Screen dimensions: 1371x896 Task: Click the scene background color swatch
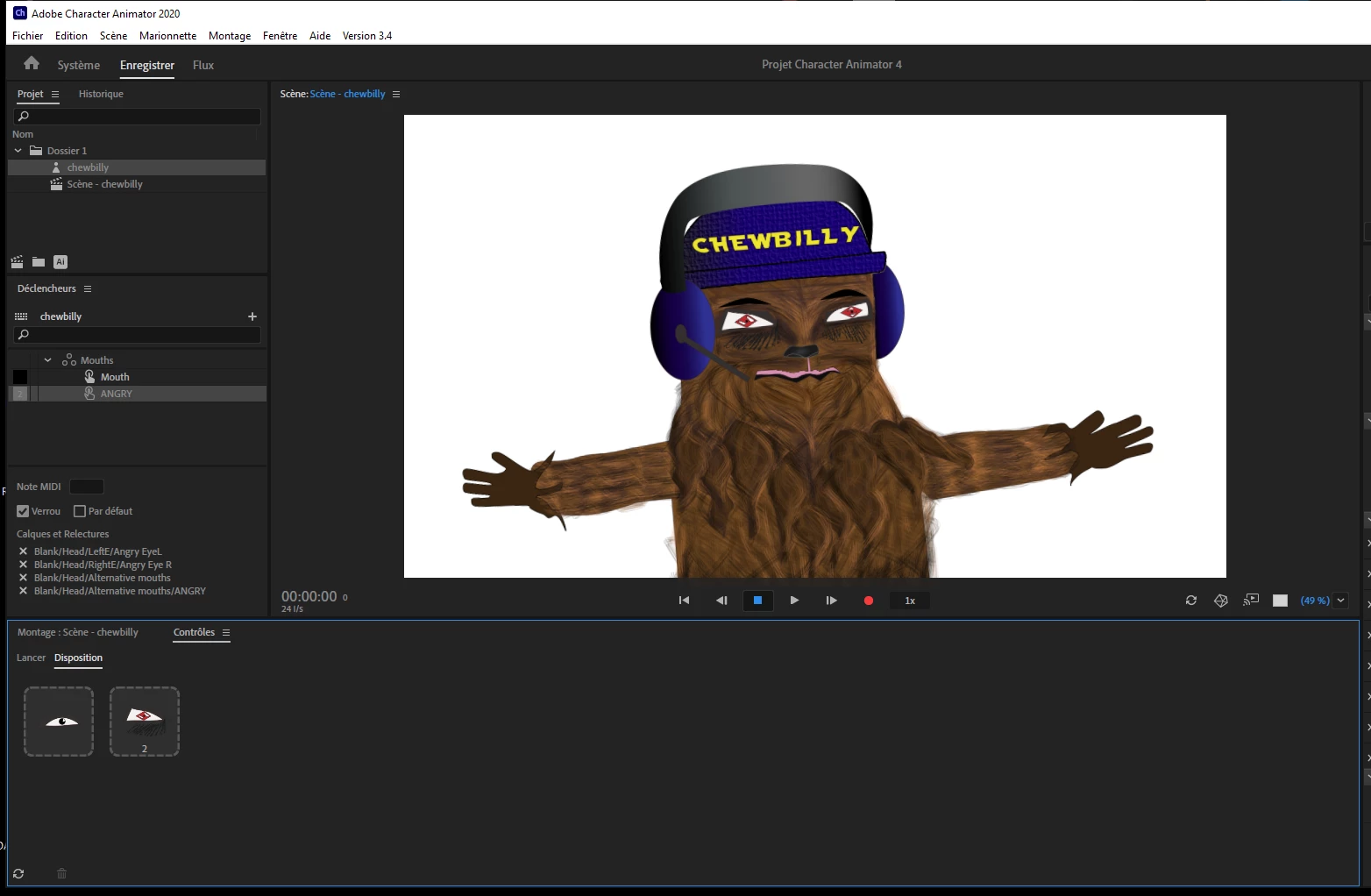[x=1281, y=601]
